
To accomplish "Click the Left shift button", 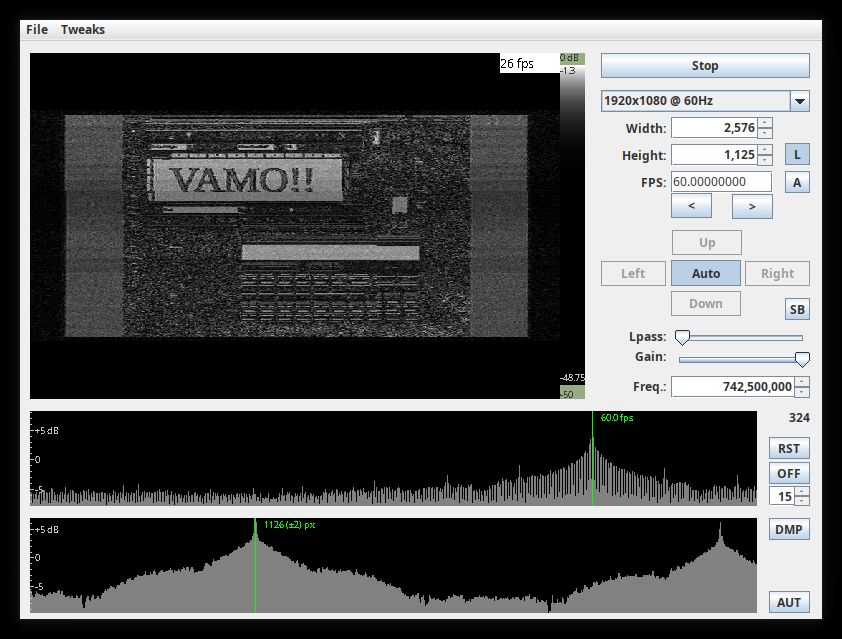I will tap(633, 273).
